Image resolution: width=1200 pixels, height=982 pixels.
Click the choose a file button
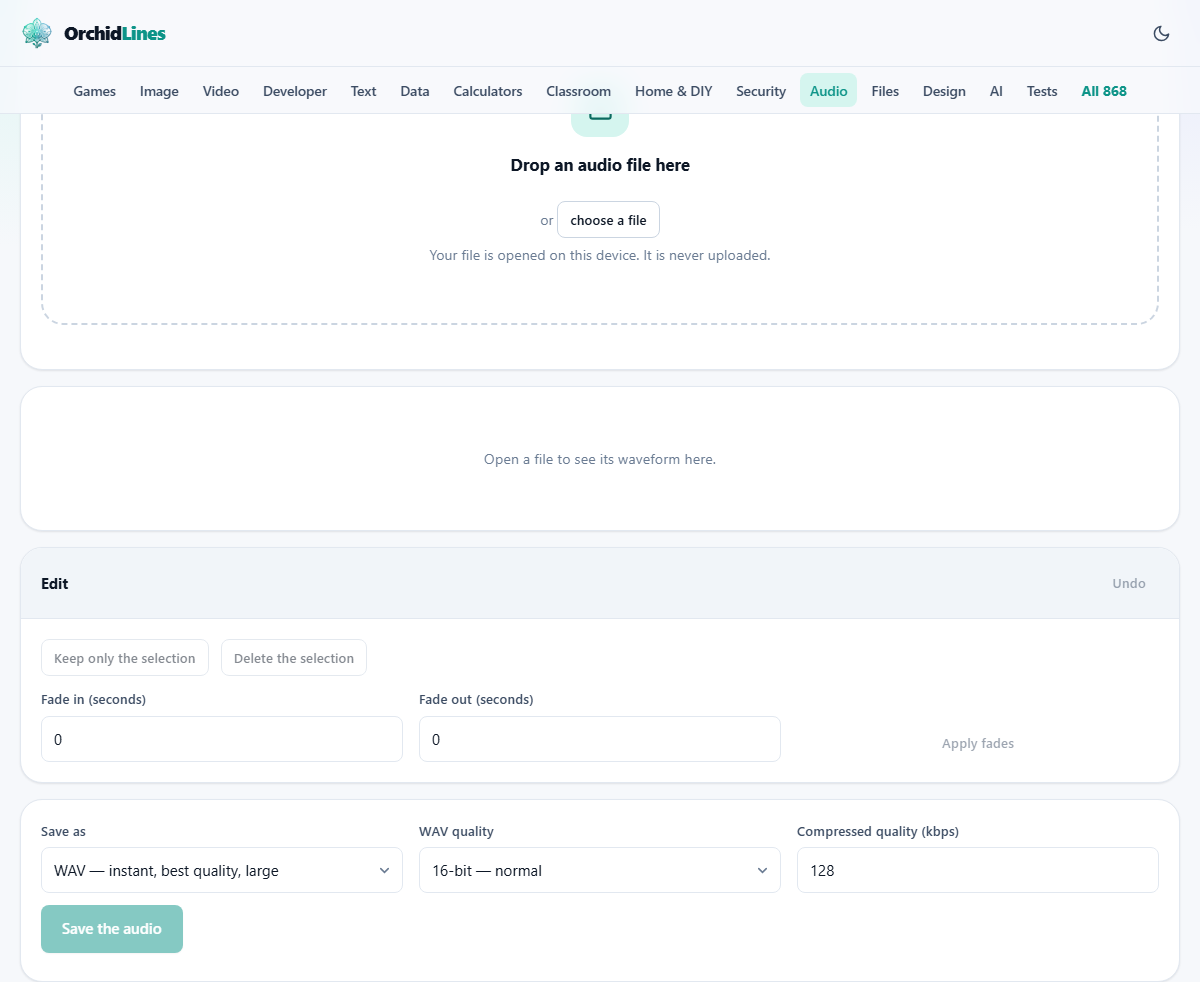point(608,220)
